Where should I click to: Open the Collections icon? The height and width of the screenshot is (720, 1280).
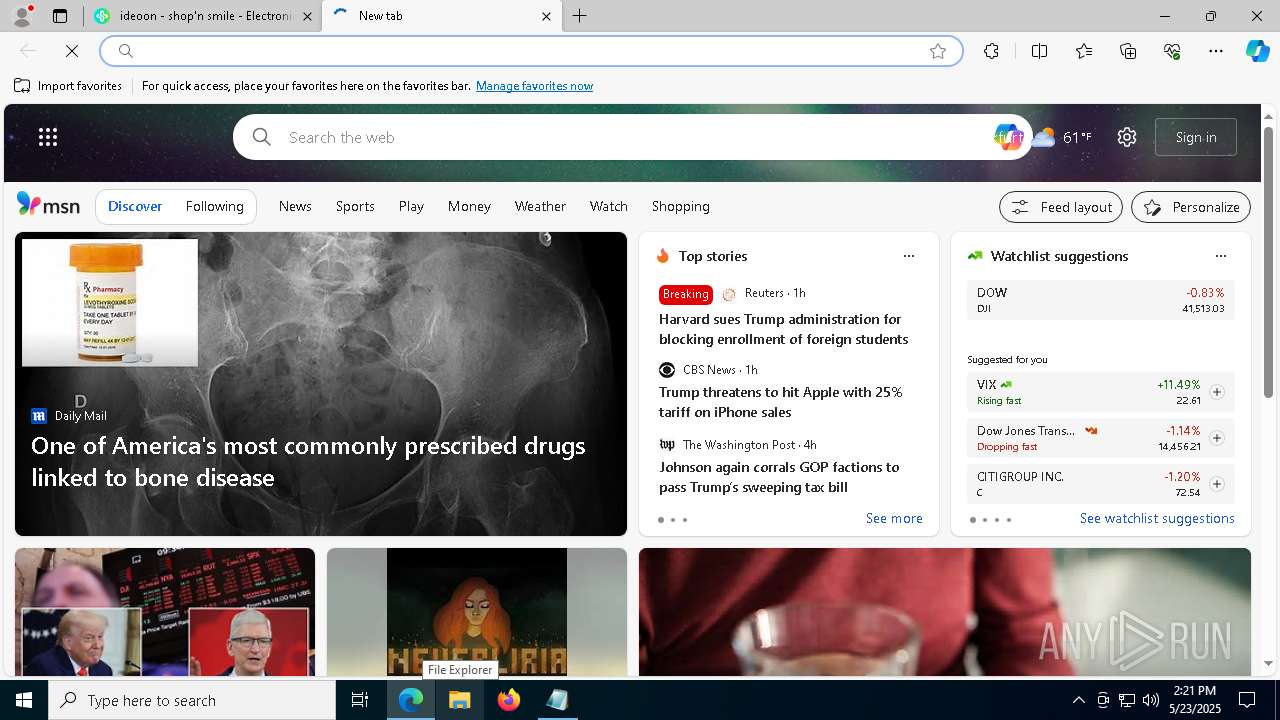coord(1128,51)
